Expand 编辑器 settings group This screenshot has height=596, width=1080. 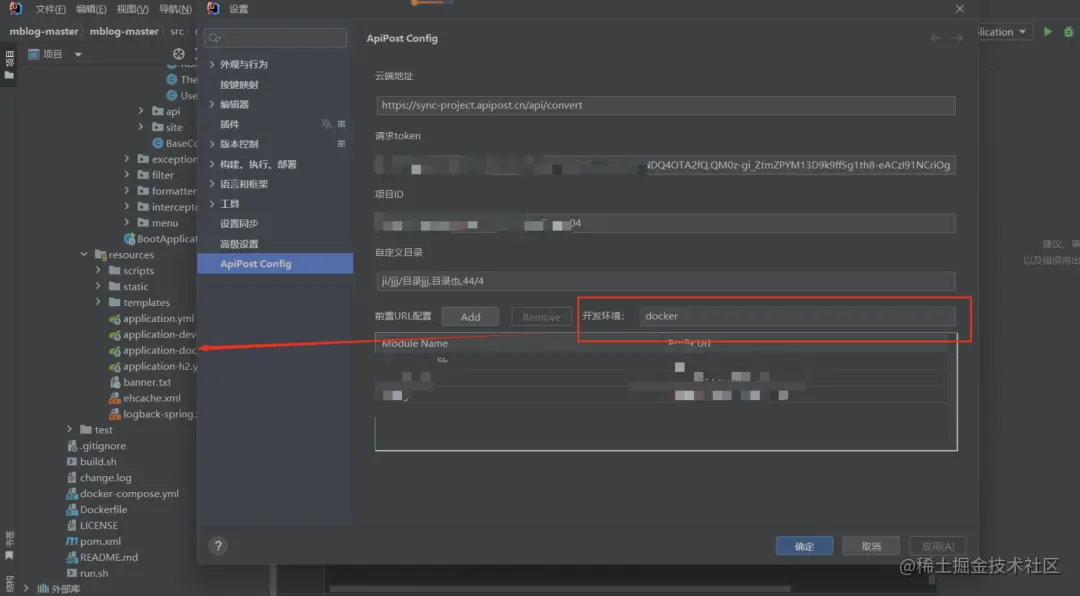click(x=212, y=105)
